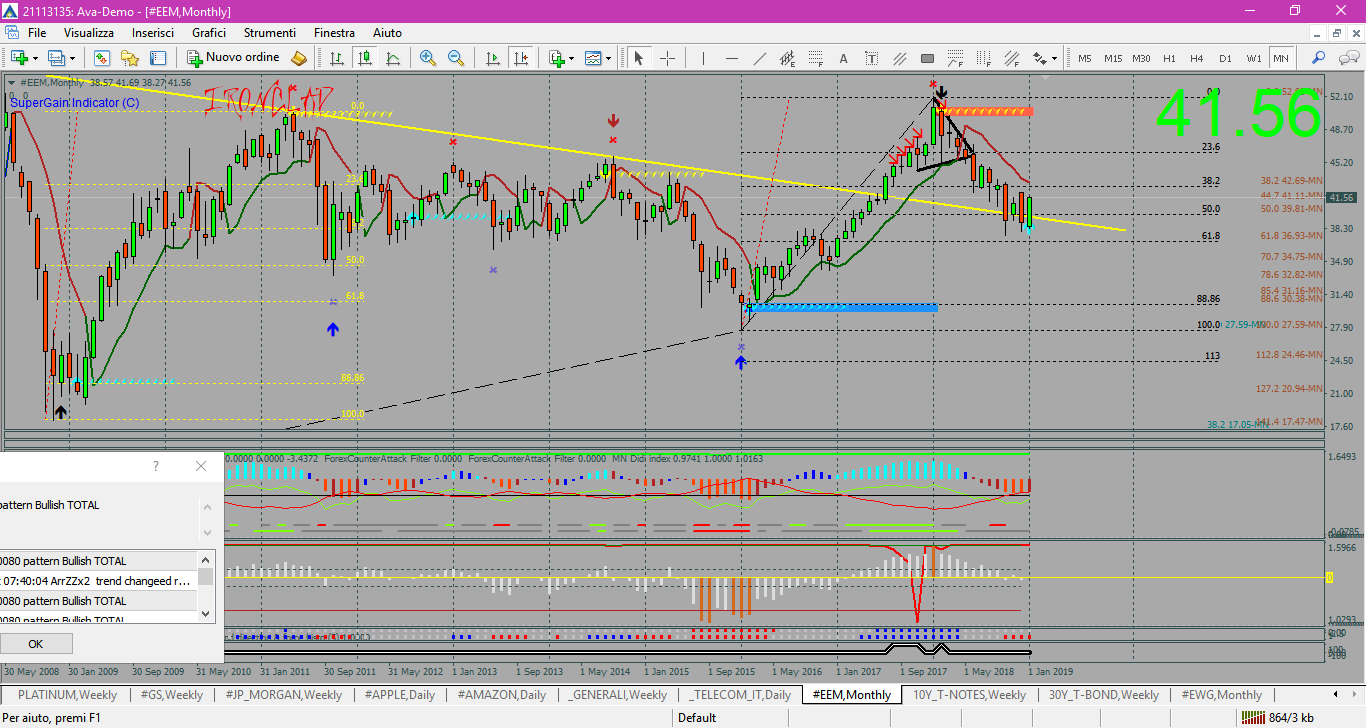Screen dimensions: 1366x728
Task: Open the Visualizza menu
Action: 89,33
